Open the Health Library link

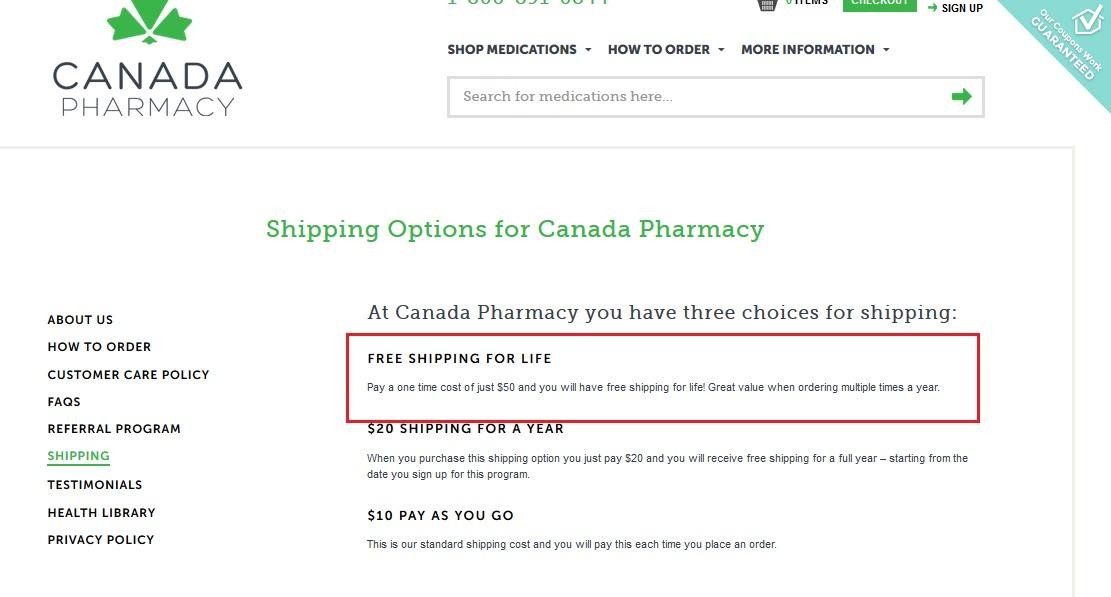click(101, 513)
